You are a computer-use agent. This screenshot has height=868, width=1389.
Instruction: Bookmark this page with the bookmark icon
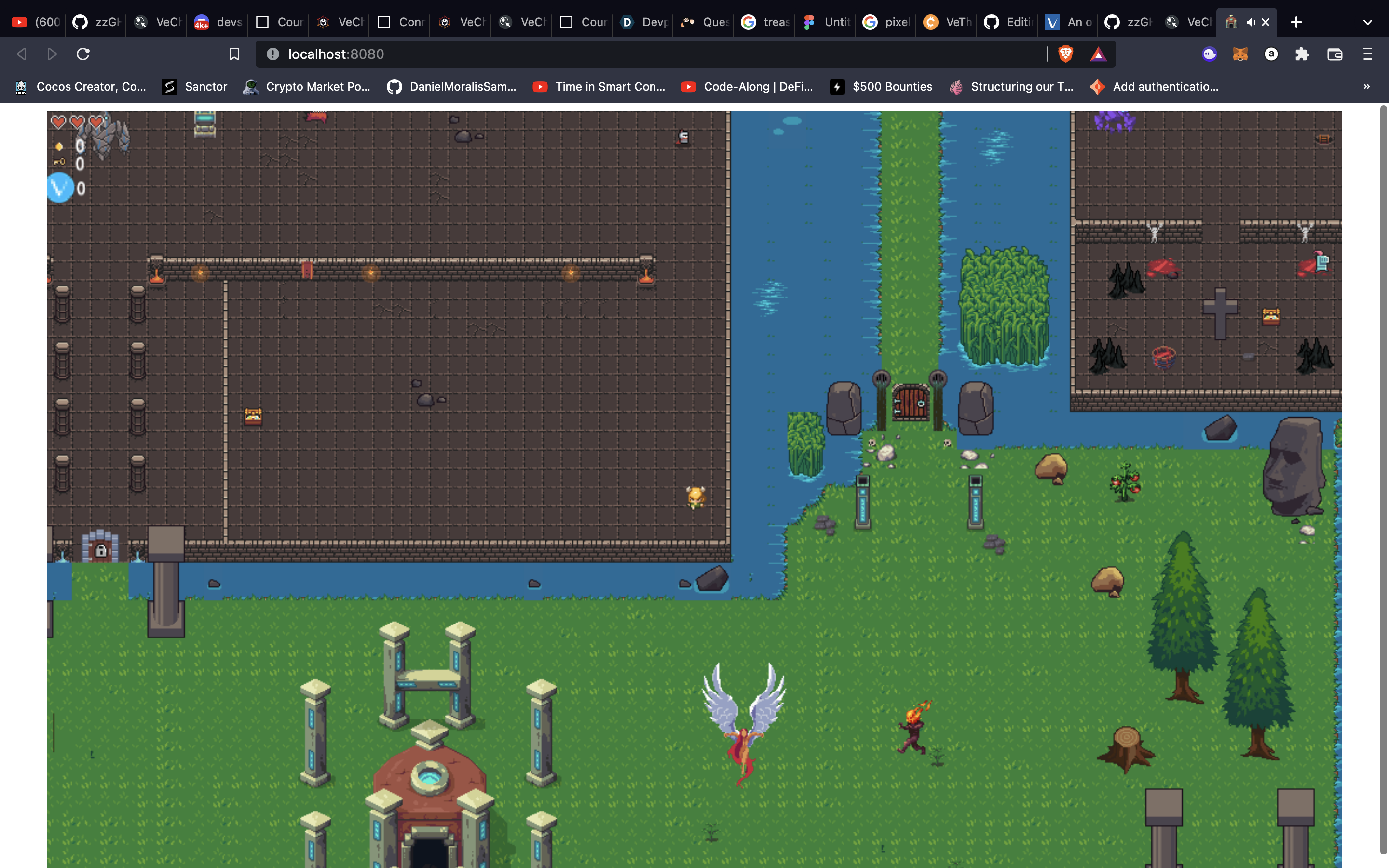click(x=234, y=54)
